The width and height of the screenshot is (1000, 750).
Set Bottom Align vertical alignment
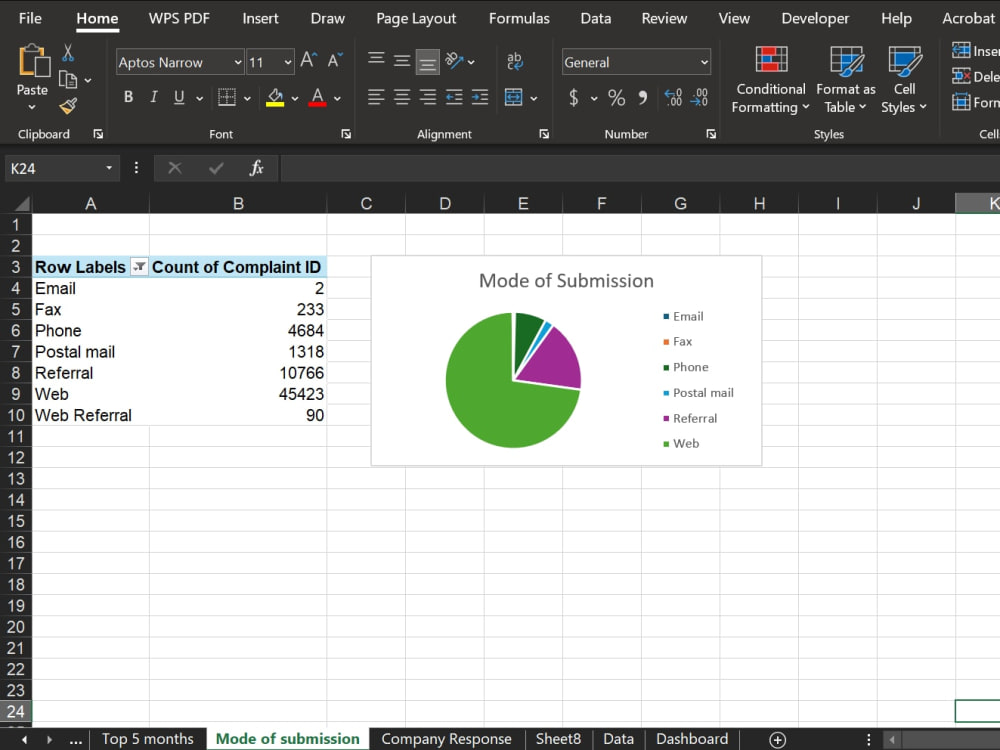[x=427, y=62]
